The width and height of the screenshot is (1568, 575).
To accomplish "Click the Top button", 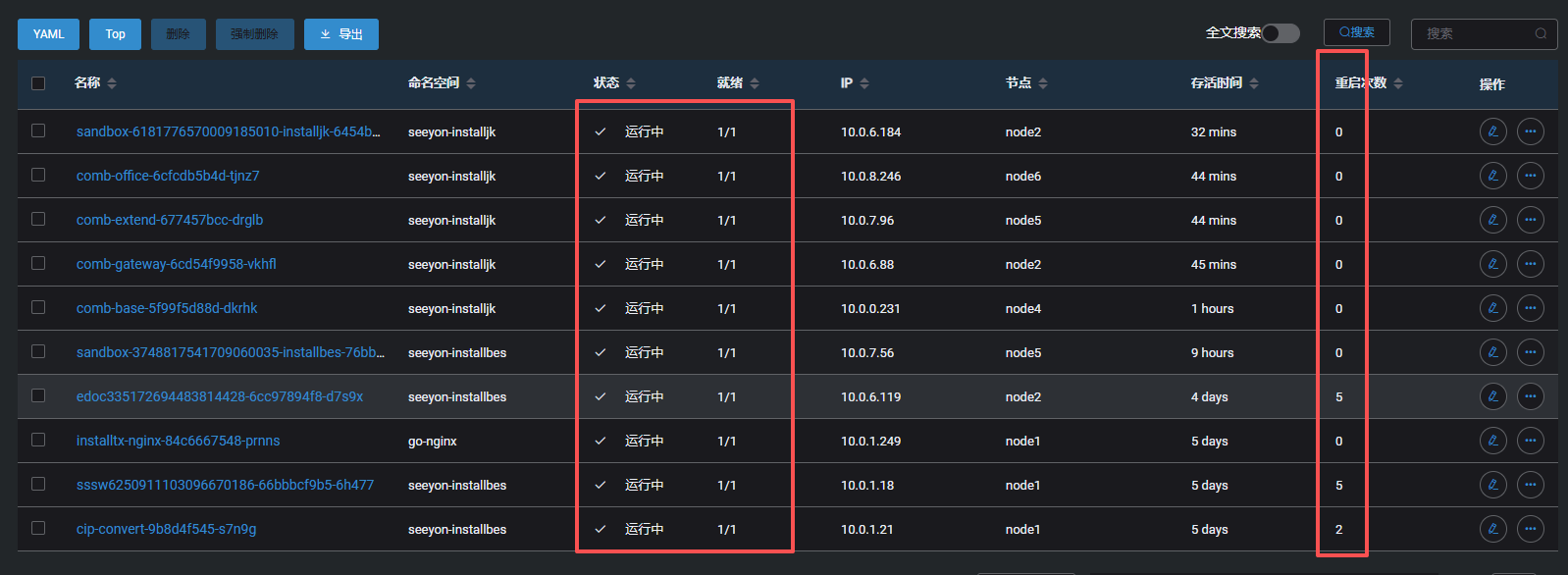I will (115, 34).
